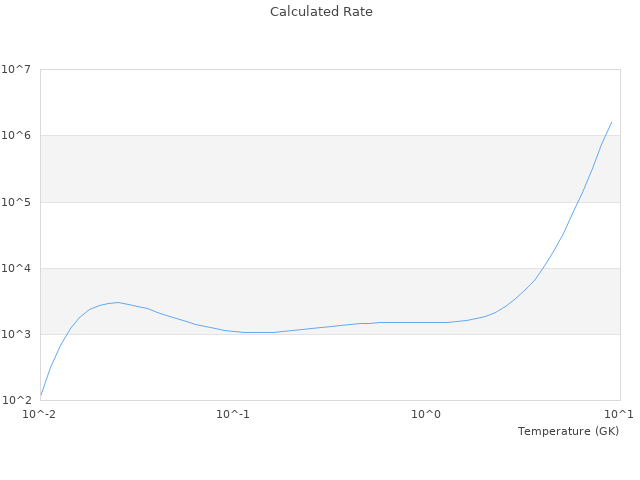Select the 10^6 y-axis tick label
This screenshot has width=640, height=480.
(16, 135)
